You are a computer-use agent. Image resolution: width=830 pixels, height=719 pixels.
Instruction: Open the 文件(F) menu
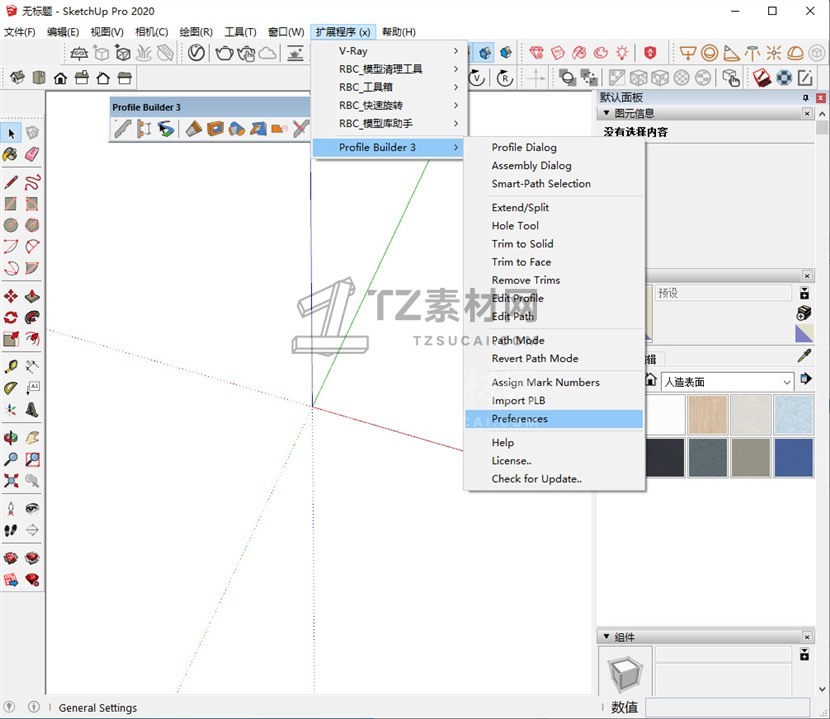[x=20, y=32]
